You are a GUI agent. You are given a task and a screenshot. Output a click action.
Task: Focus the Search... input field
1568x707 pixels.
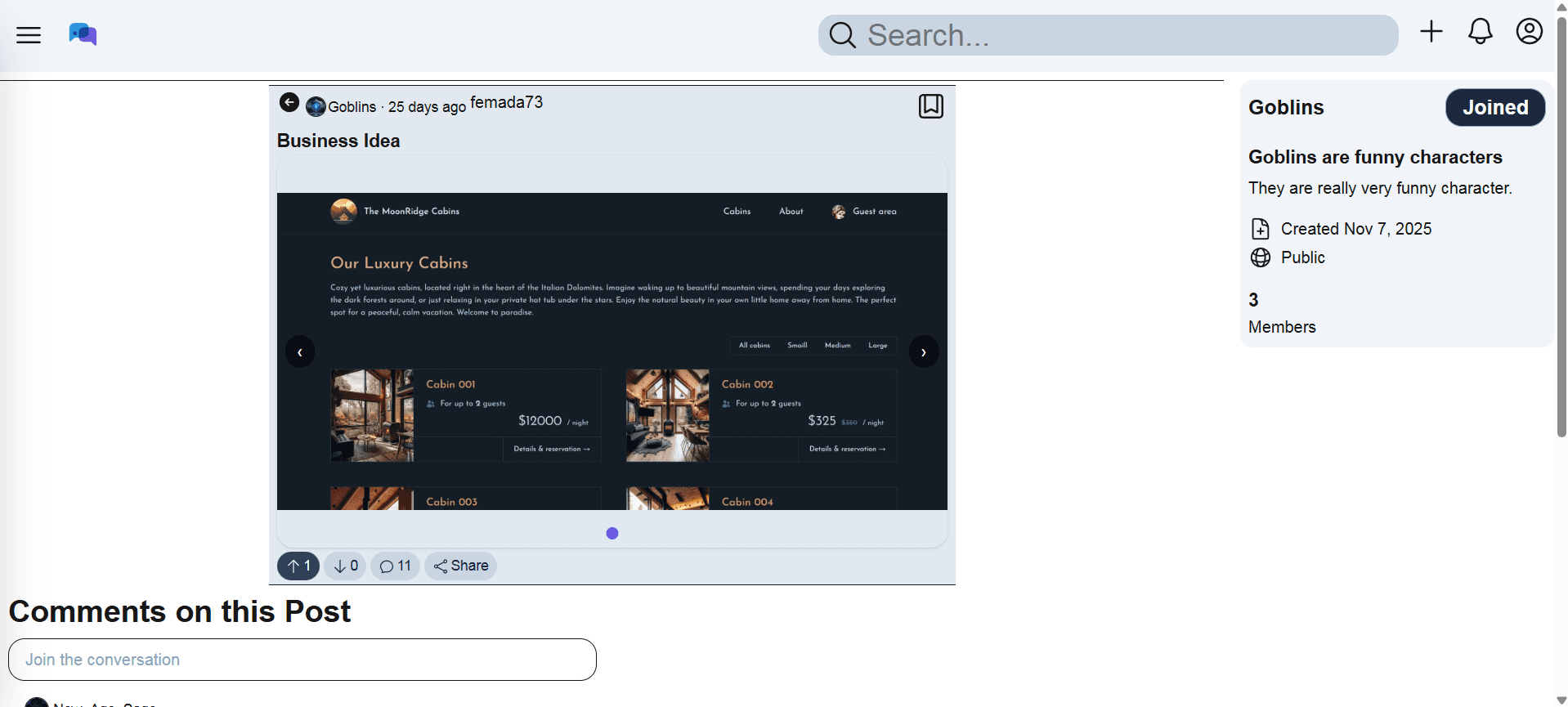1108,35
